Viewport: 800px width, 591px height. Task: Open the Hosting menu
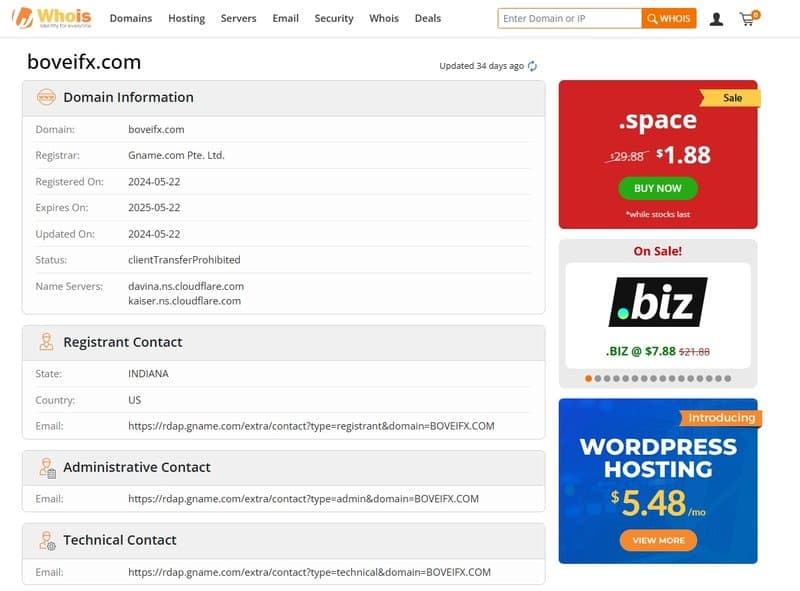tap(186, 18)
